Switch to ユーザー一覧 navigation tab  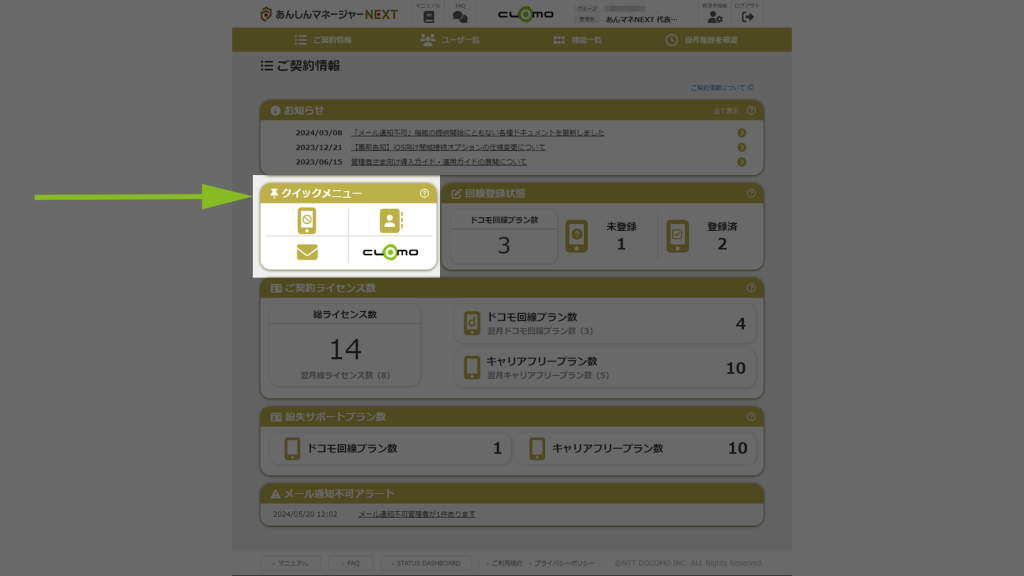coord(450,40)
